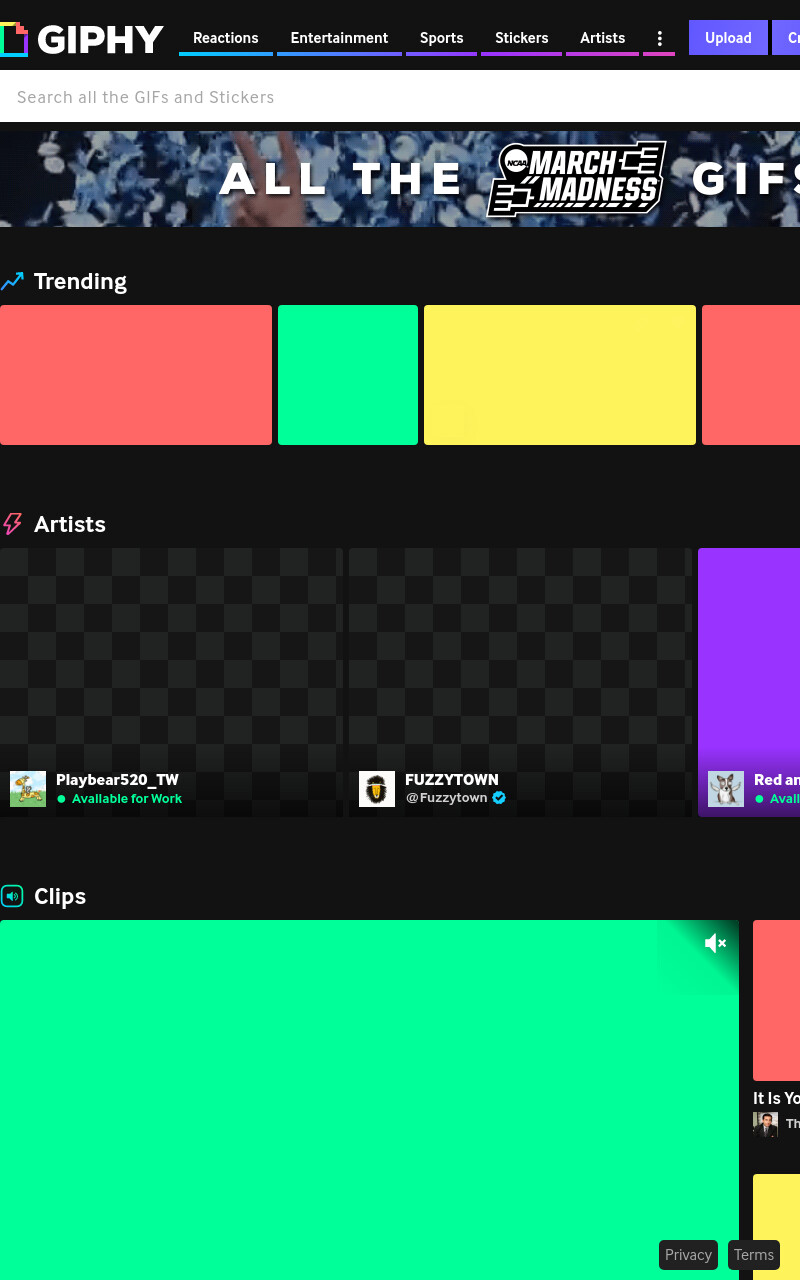This screenshot has height=1280, width=800.
Task: Click the @Fuzzytown handle
Action: coord(446,798)
